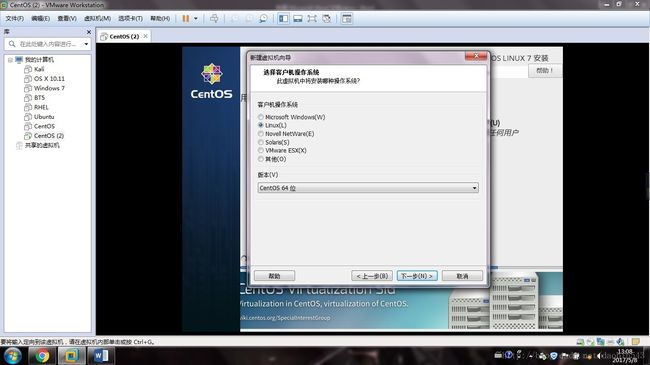Click the take snapshot toolbar icon
Screen dimensions: 650x365
[235, 18]
